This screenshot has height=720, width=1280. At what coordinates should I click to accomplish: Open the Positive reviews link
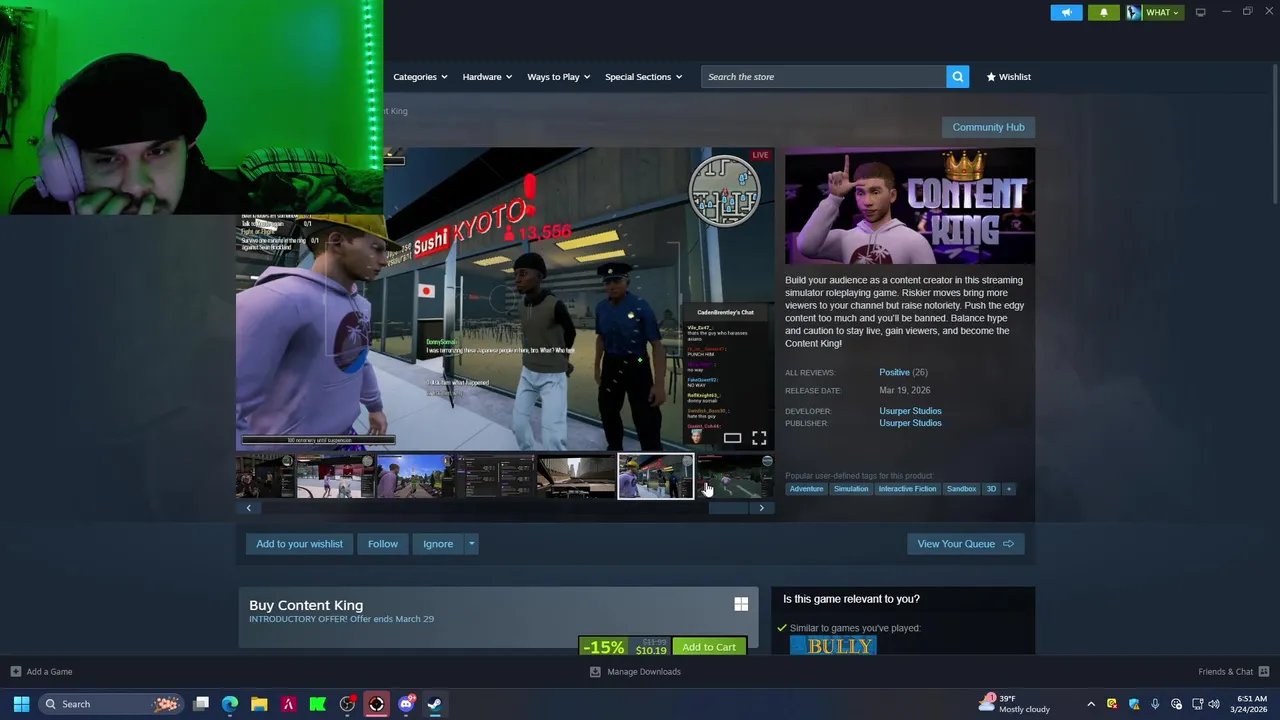(894, 372)
